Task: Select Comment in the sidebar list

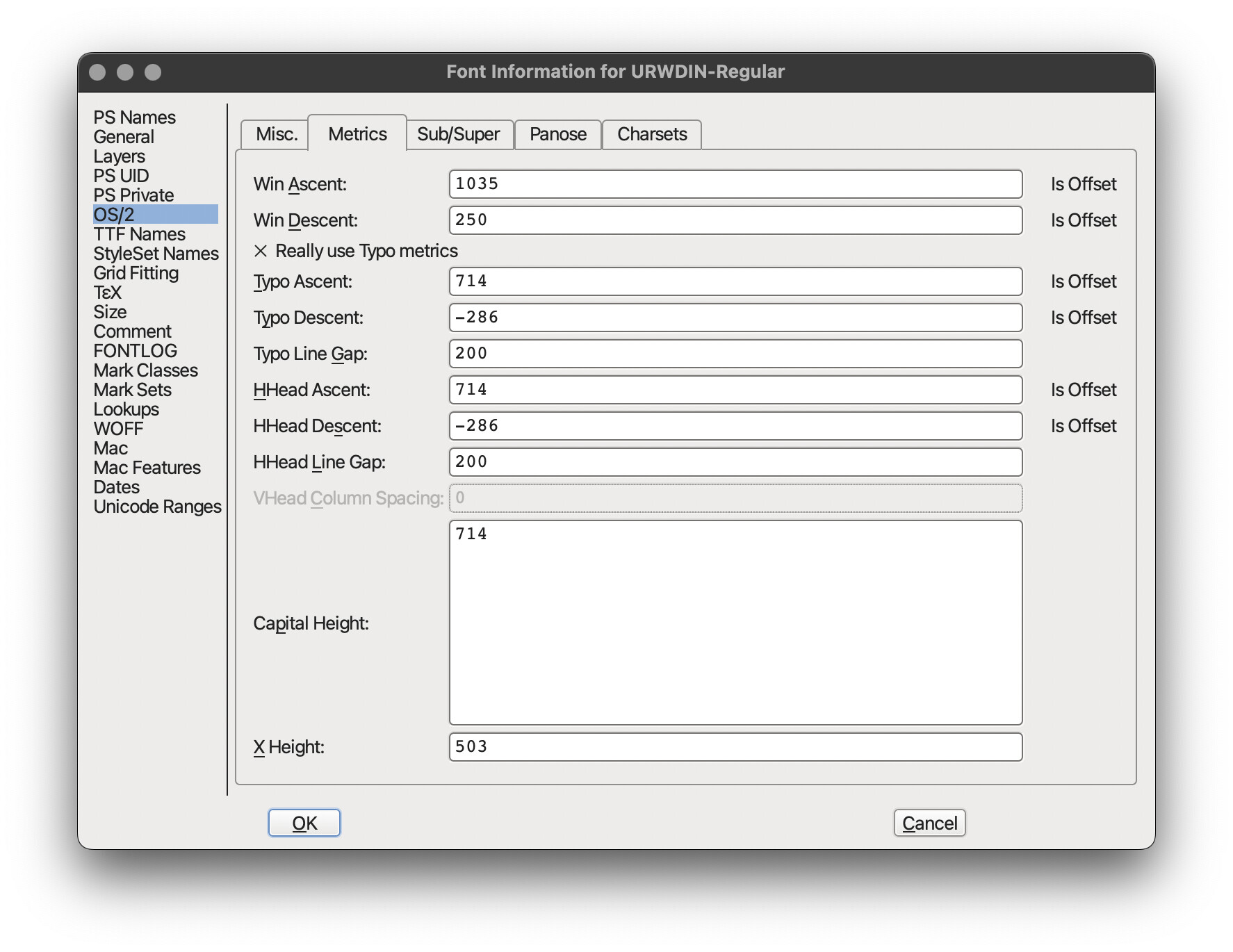Action: (132, 331)
